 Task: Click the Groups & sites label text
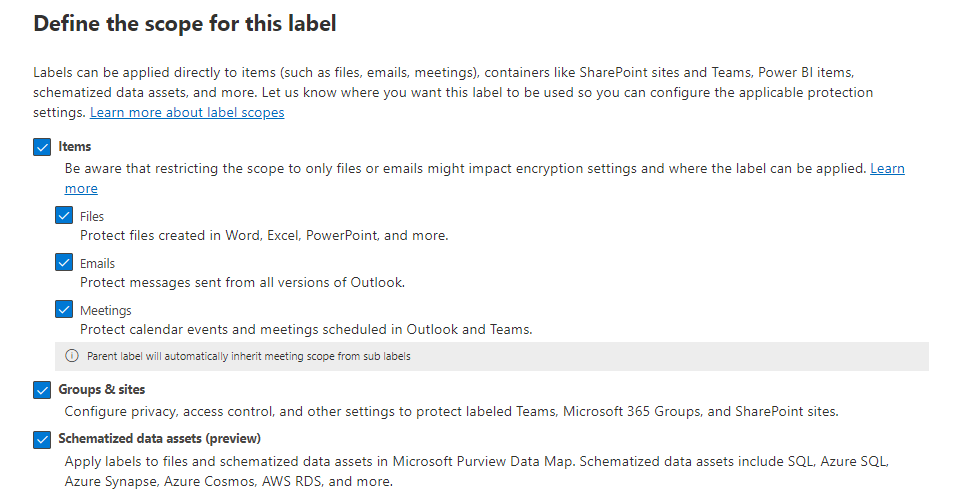(x=102, y=390)
